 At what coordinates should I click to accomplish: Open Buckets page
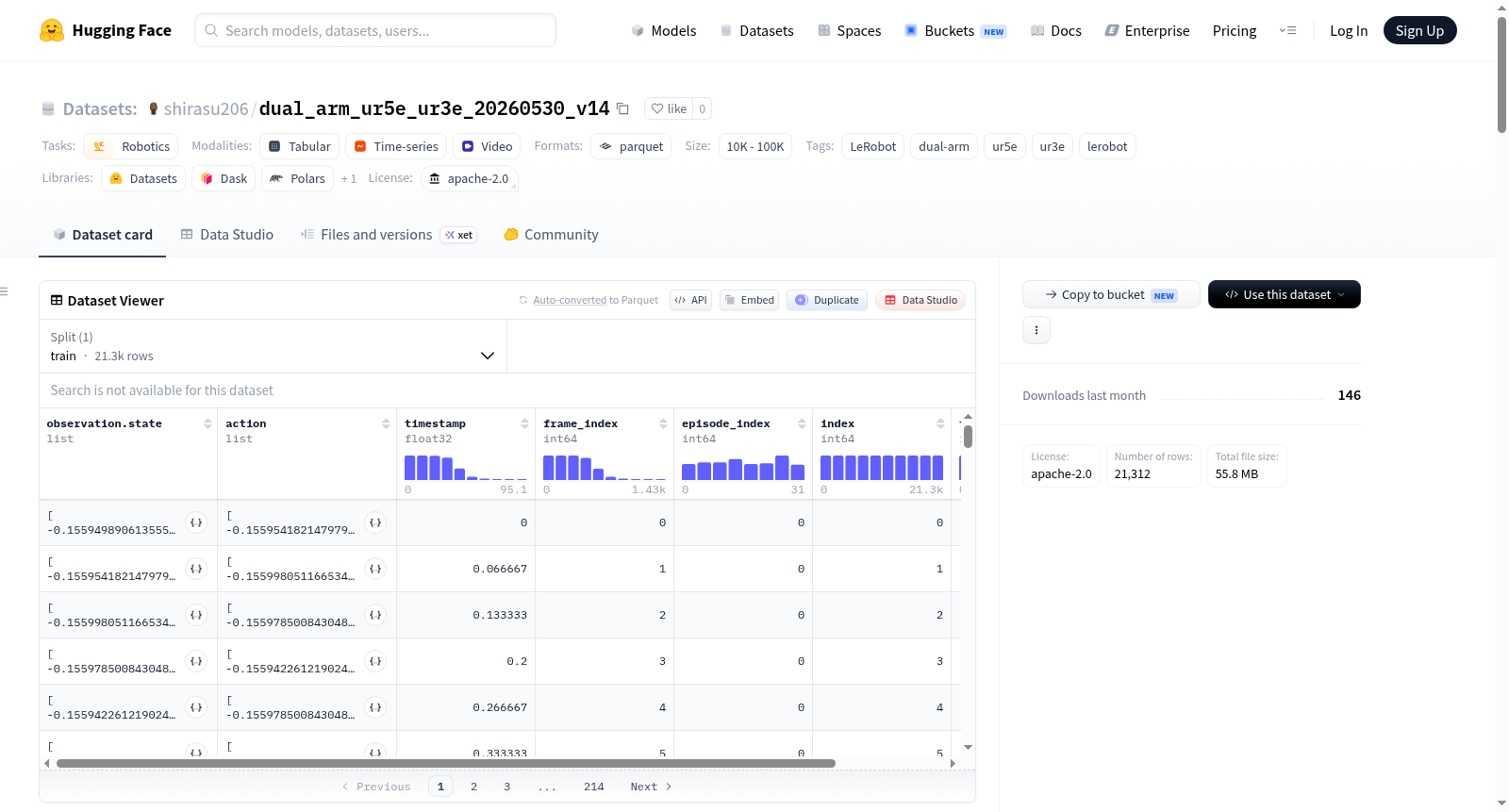click(955, 31)
